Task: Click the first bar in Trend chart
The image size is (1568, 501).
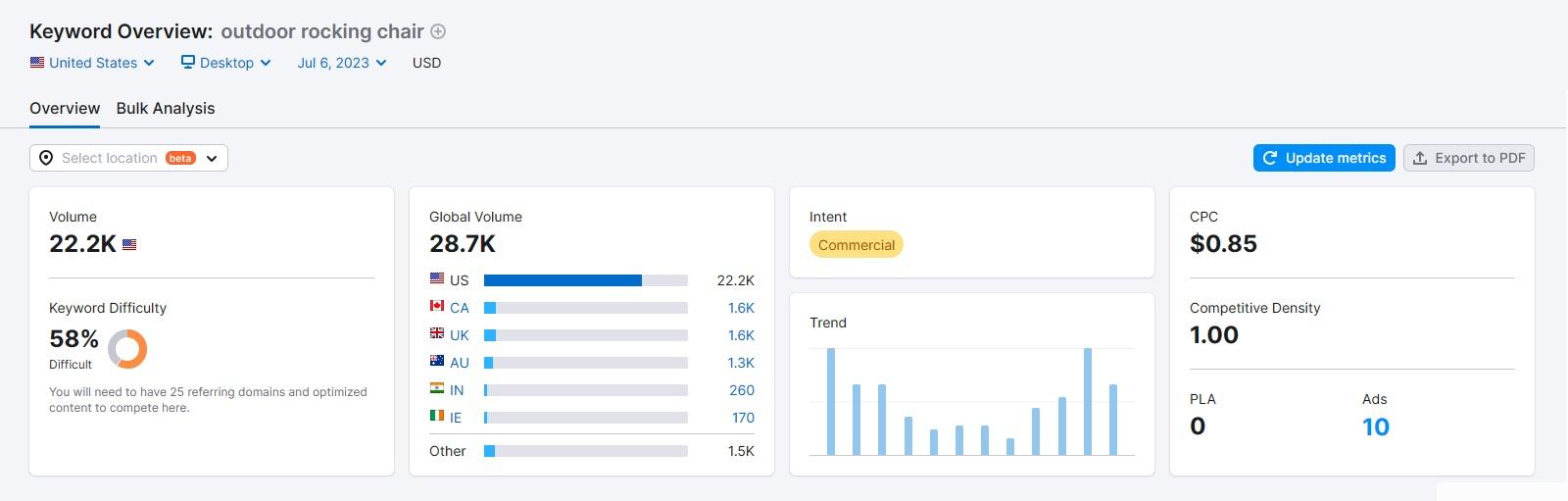Action: pos(831,401)
